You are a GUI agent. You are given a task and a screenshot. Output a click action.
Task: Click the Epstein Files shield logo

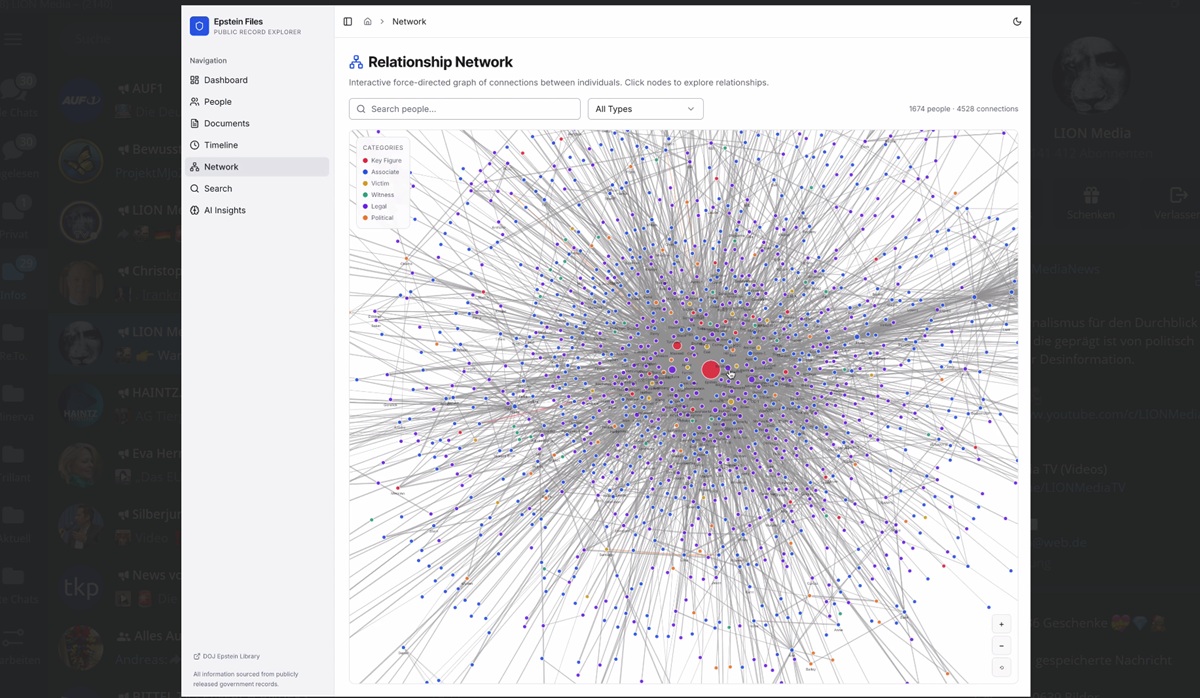click(x=199, y=26)
